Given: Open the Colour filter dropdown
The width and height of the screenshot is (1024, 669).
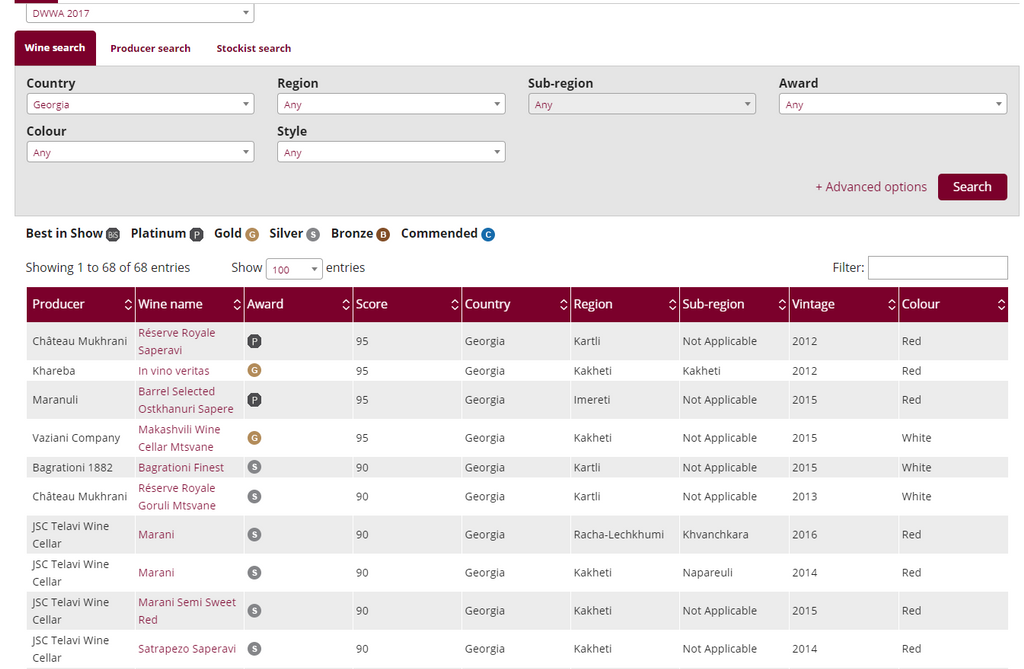Looking at the screenshot, I should coord(140,152).
